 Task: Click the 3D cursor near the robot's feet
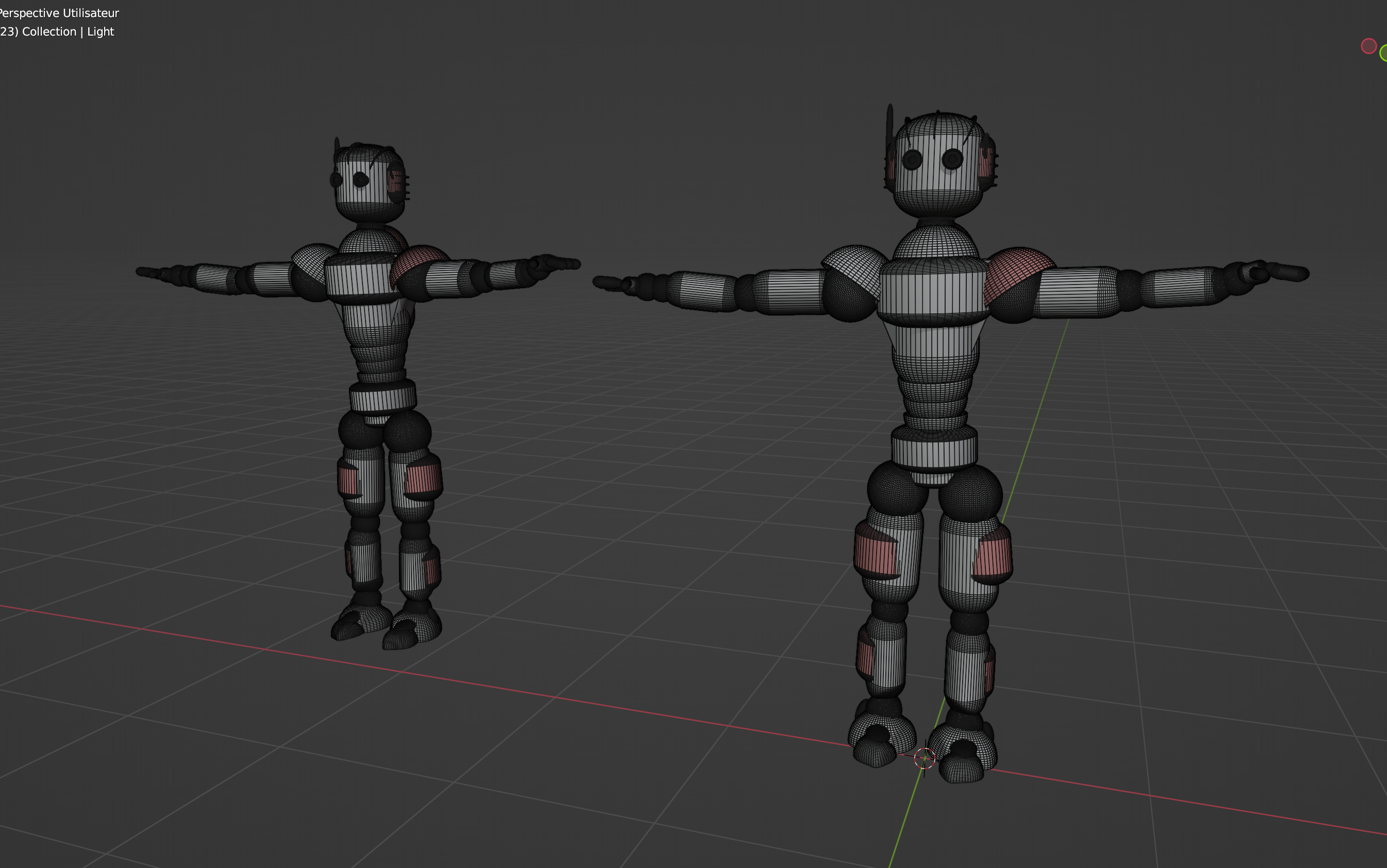pyautogui.click(x=924, y=758)
